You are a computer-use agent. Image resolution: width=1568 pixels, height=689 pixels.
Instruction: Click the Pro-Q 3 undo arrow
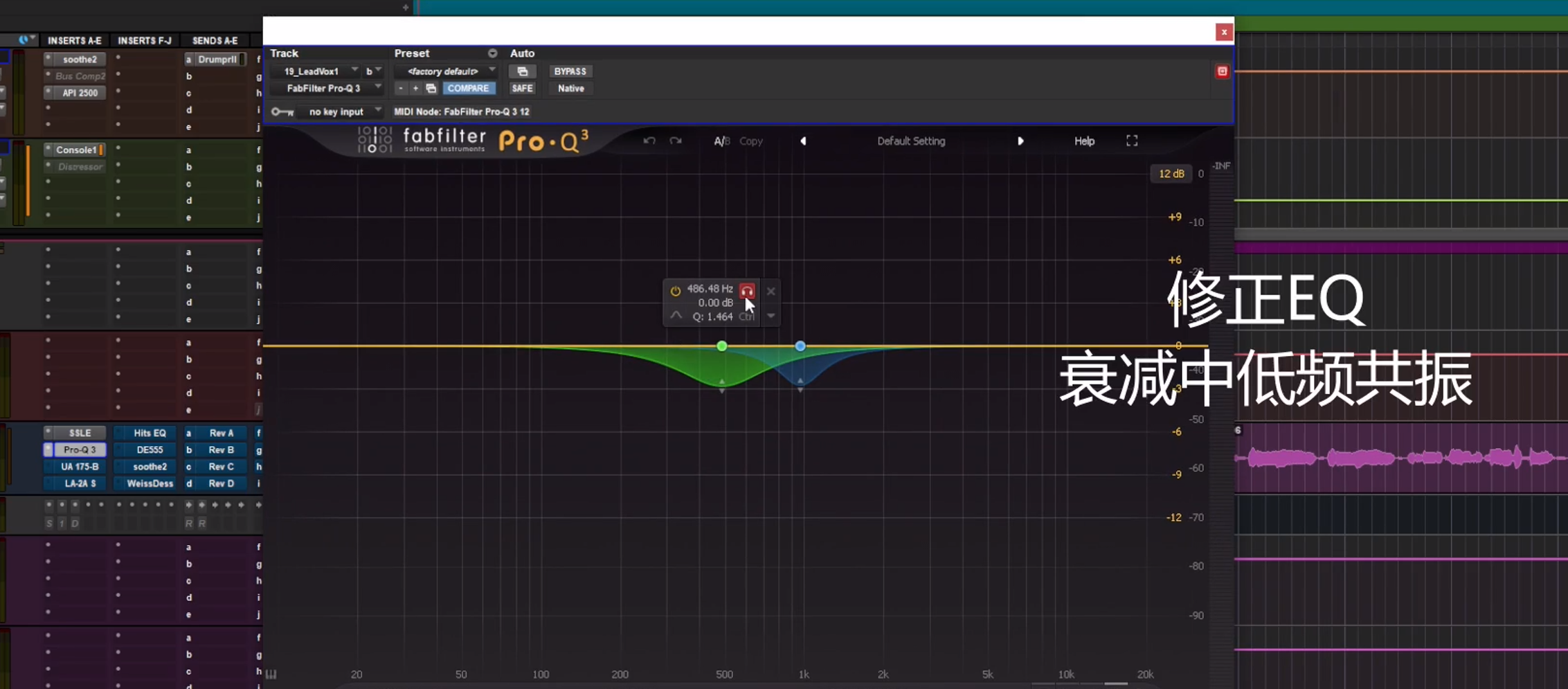(x=649, y=141)
